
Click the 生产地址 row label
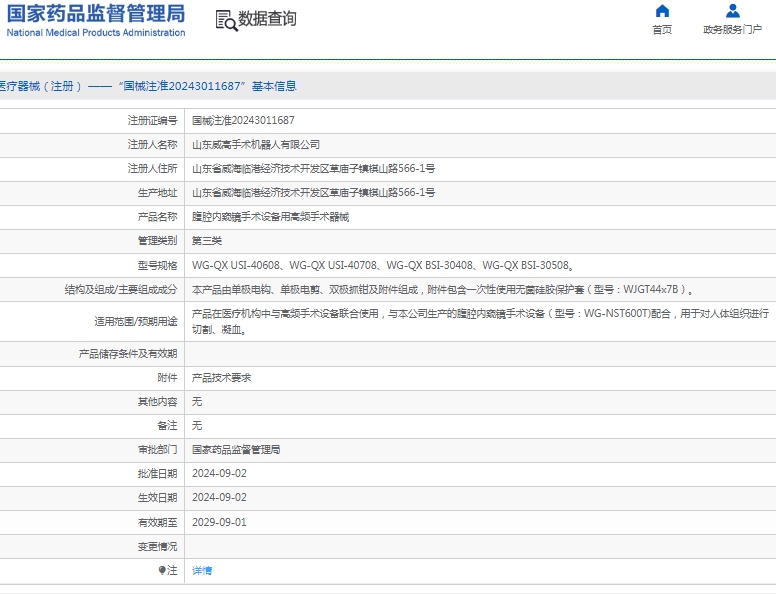[157, 193]
